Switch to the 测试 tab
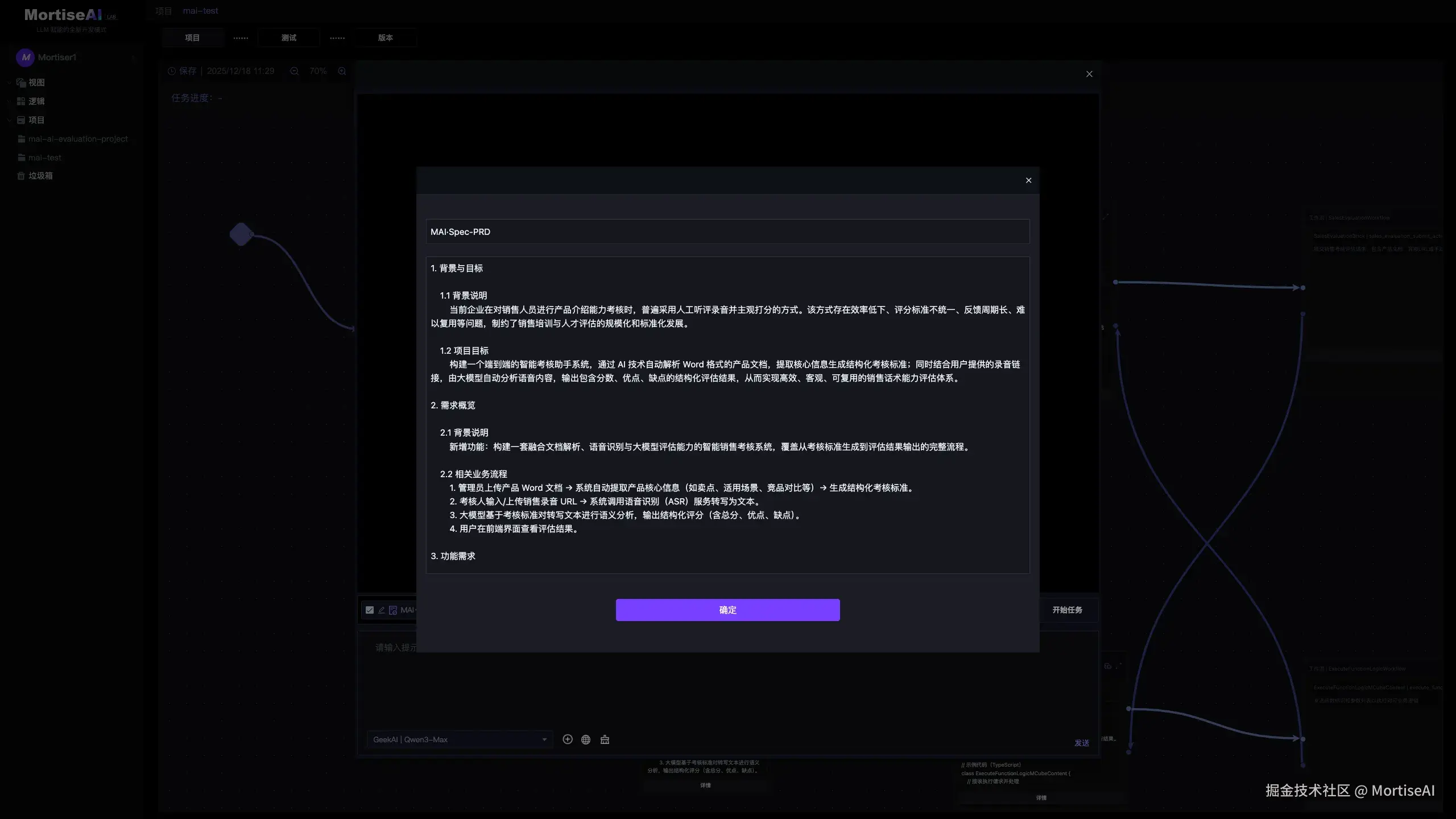The height and width of the screenshot is (819, 1456). (x=288, y=38)
